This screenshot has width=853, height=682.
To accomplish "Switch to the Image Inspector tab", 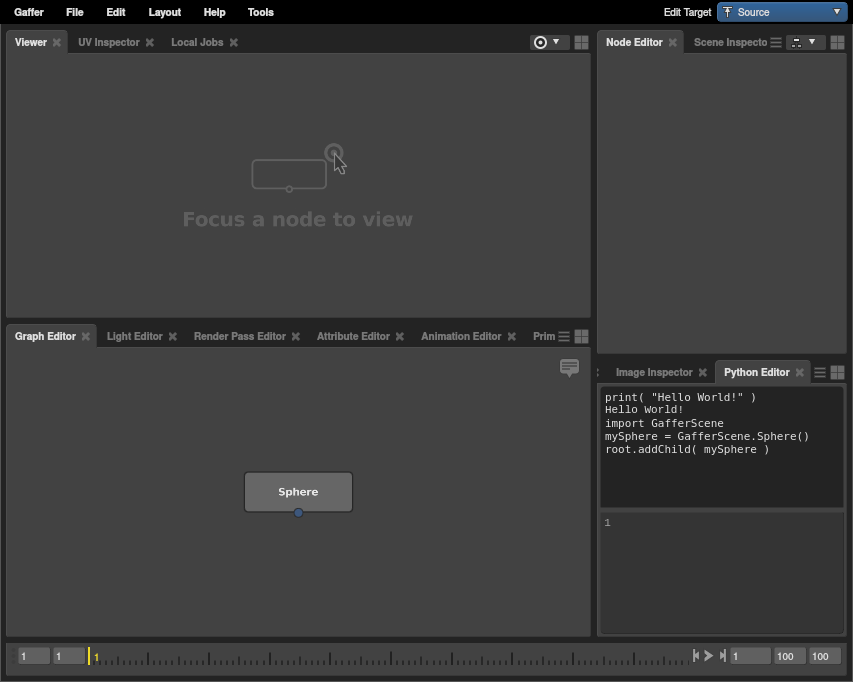I will [x=653, y=372].
